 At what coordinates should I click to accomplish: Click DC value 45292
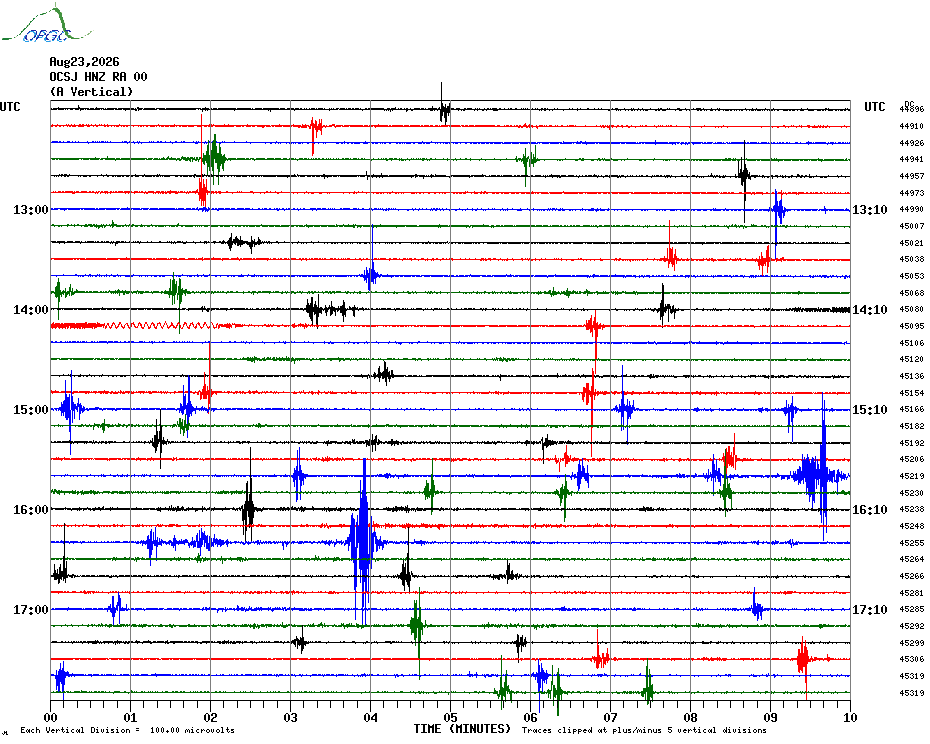coord(912,627)
